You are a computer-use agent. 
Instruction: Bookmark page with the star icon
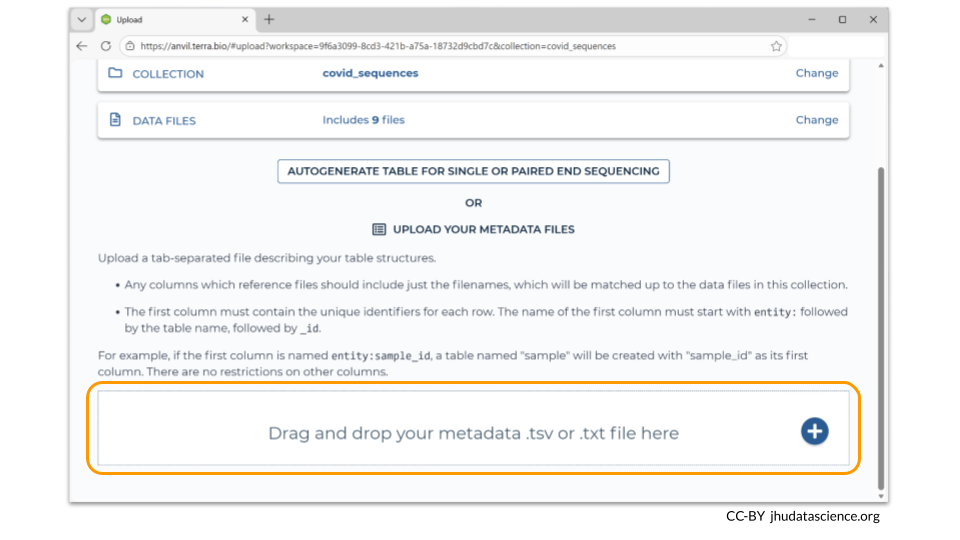(776, 46)
